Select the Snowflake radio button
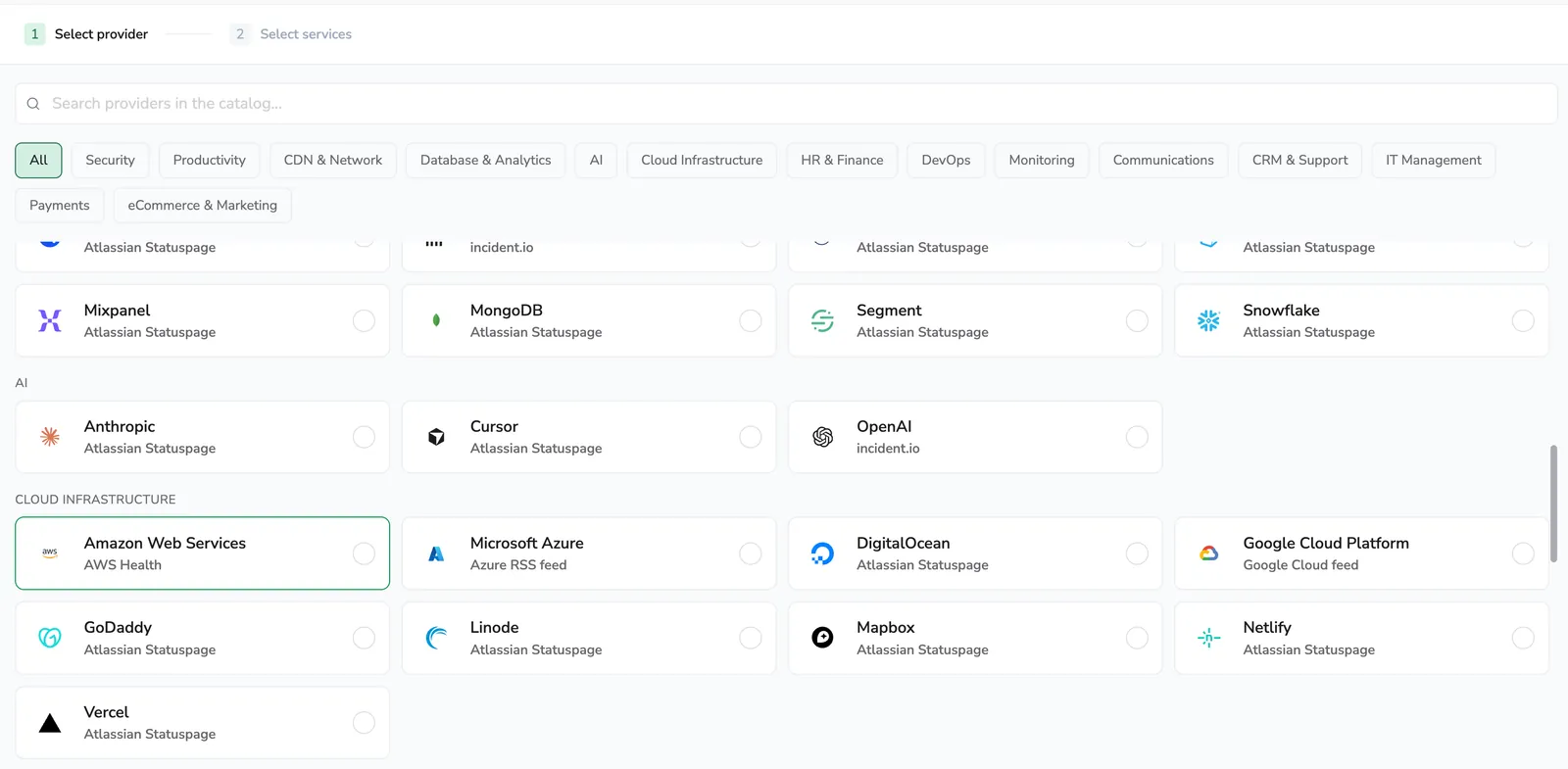The image size is (1568, 769). [x=1523, y=320]
